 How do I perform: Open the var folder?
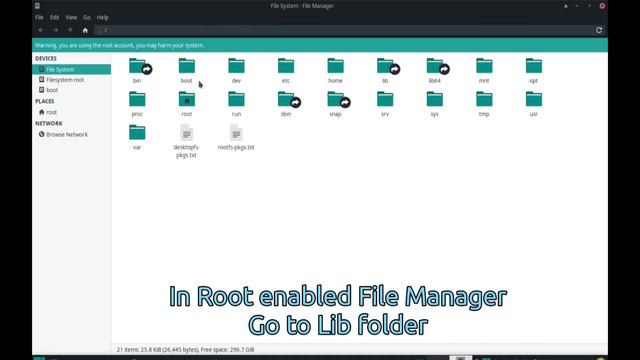point(137,133)
